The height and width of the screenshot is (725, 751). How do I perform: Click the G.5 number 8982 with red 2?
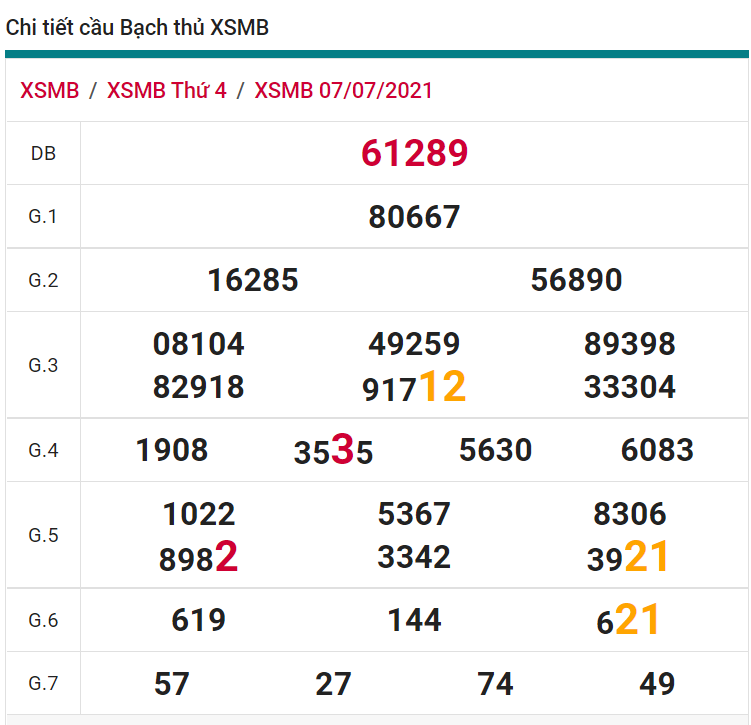click(198, 558)
